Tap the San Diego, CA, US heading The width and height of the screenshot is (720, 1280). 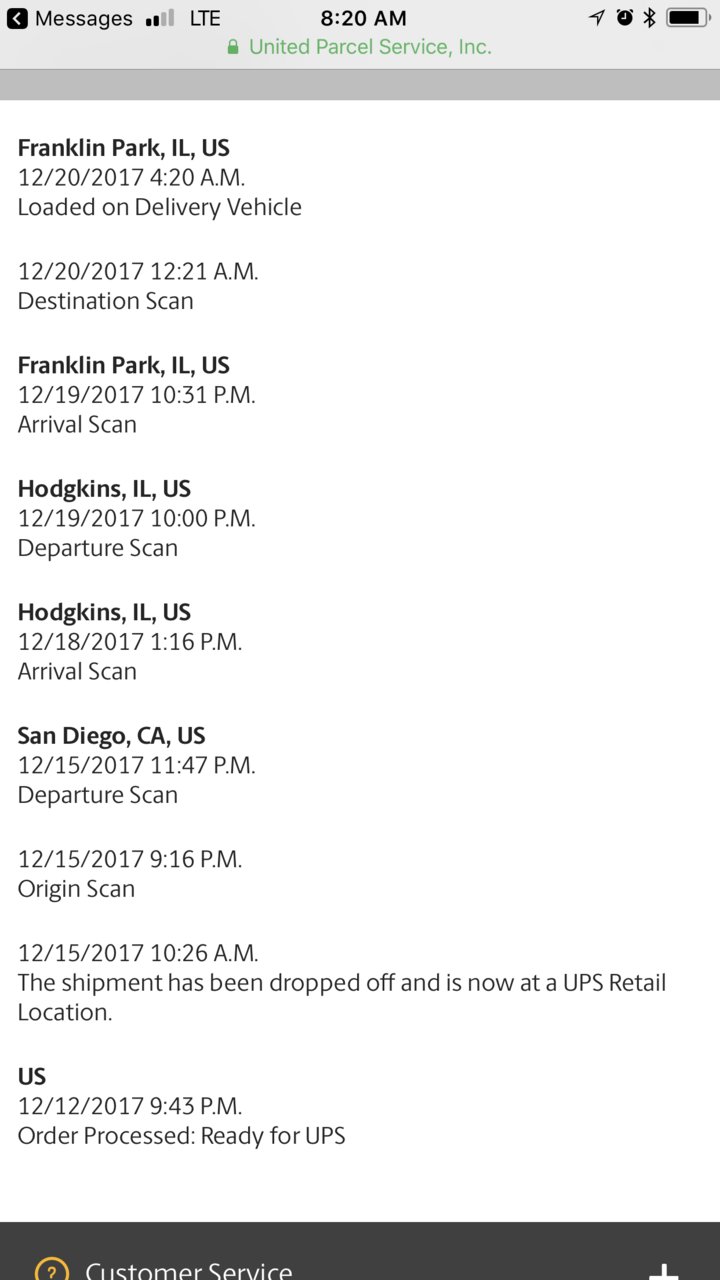point(111,736)
